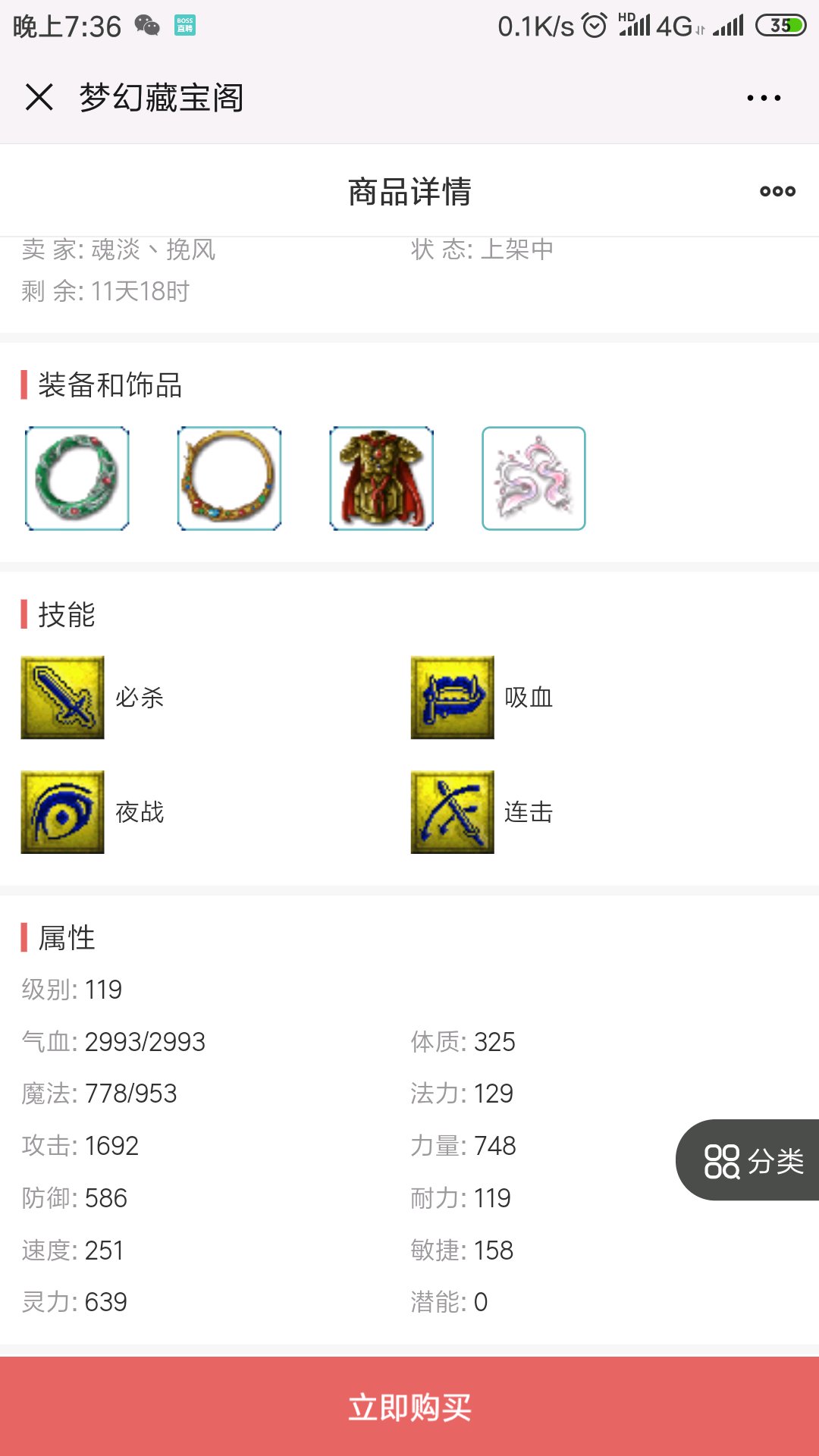View the 连击 crossed swords skill icon

coord(453,812)
